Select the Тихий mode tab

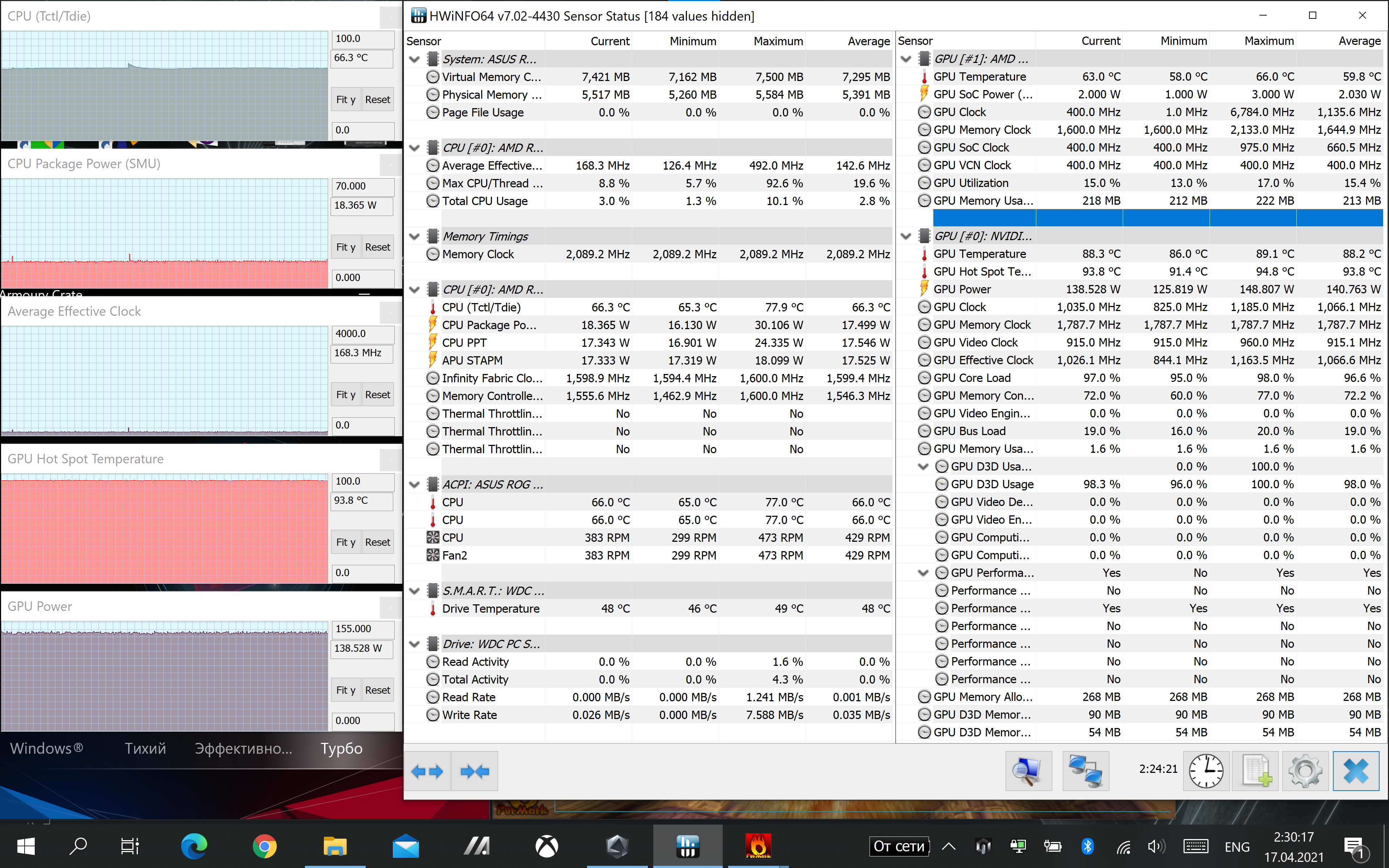[x=145, y=748]
